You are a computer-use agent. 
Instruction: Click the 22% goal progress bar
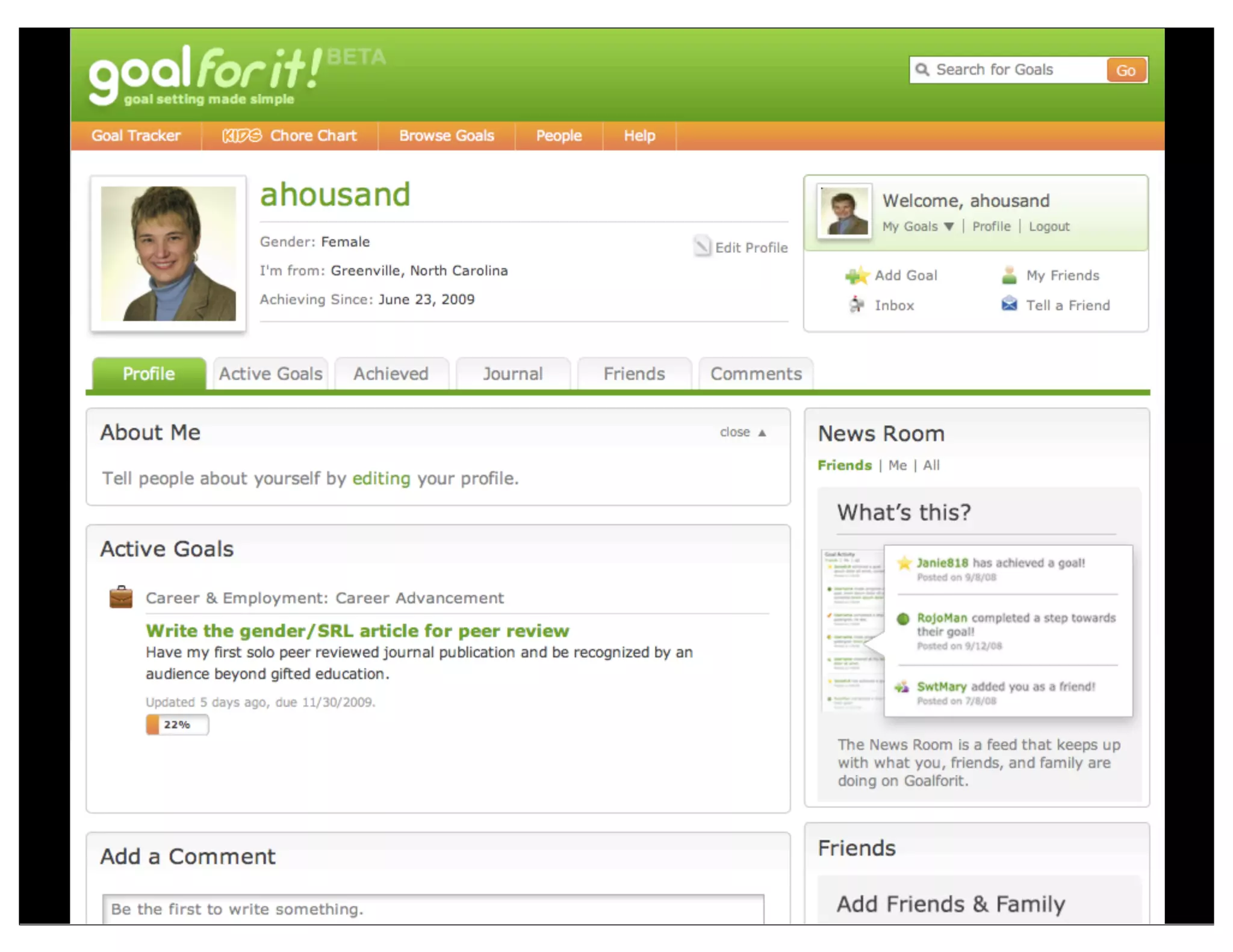click(x=177, y=725)
